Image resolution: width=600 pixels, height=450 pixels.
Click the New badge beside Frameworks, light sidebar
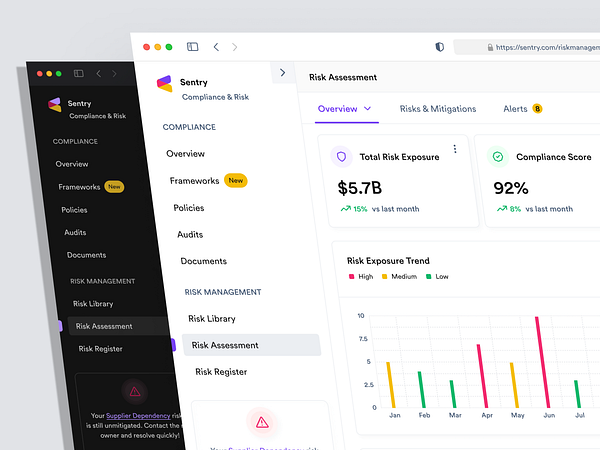click(x=236, y=181)
